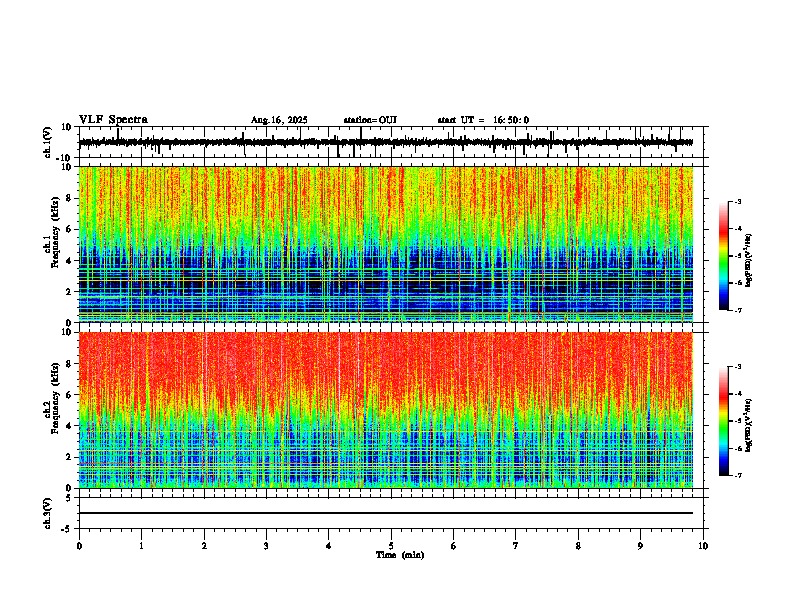The height and width of the screenshot is (612, 792).
Task: Click the "-7" label on ch.1 colorbar
Action: tap(737, 310)
